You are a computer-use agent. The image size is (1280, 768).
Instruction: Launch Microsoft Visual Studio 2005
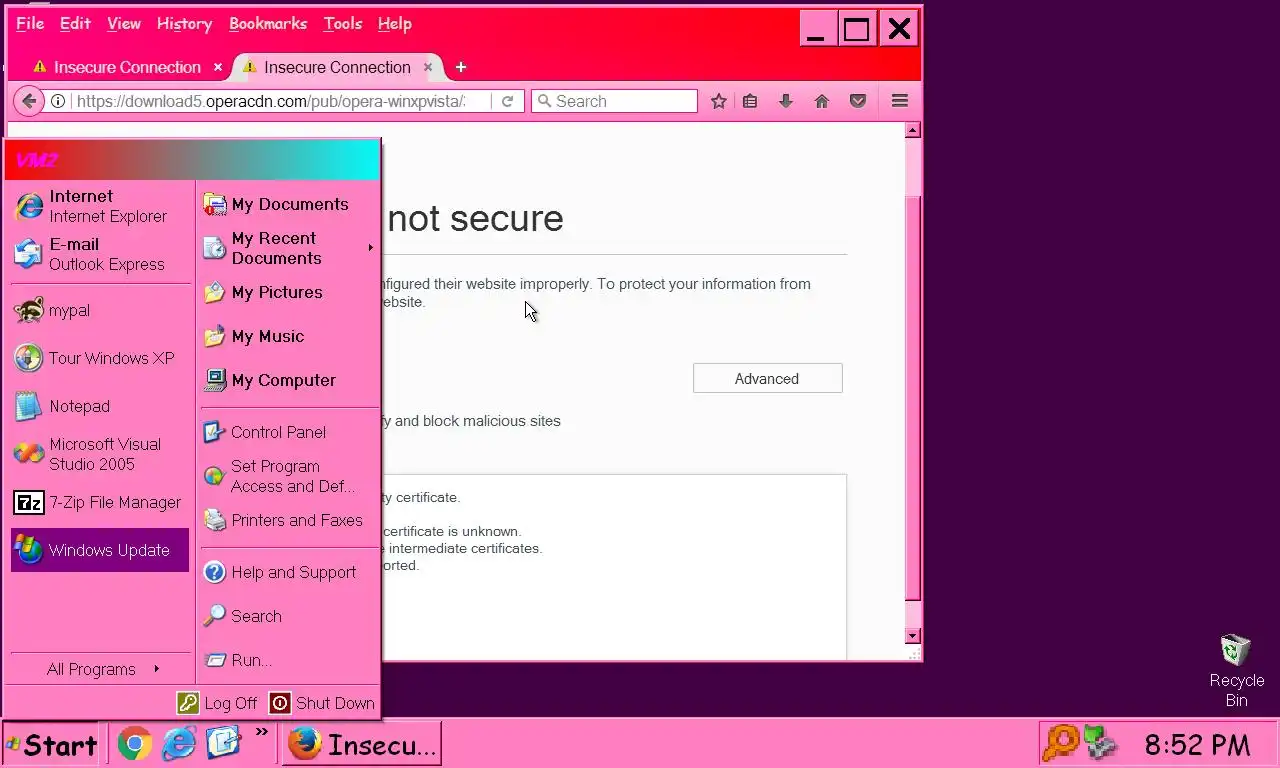click(100, 454)
